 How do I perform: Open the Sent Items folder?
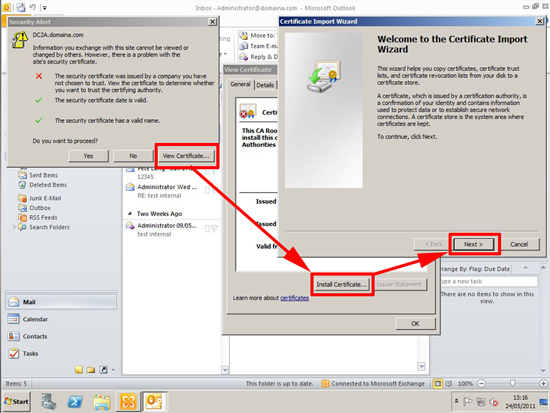click(43, 175)
